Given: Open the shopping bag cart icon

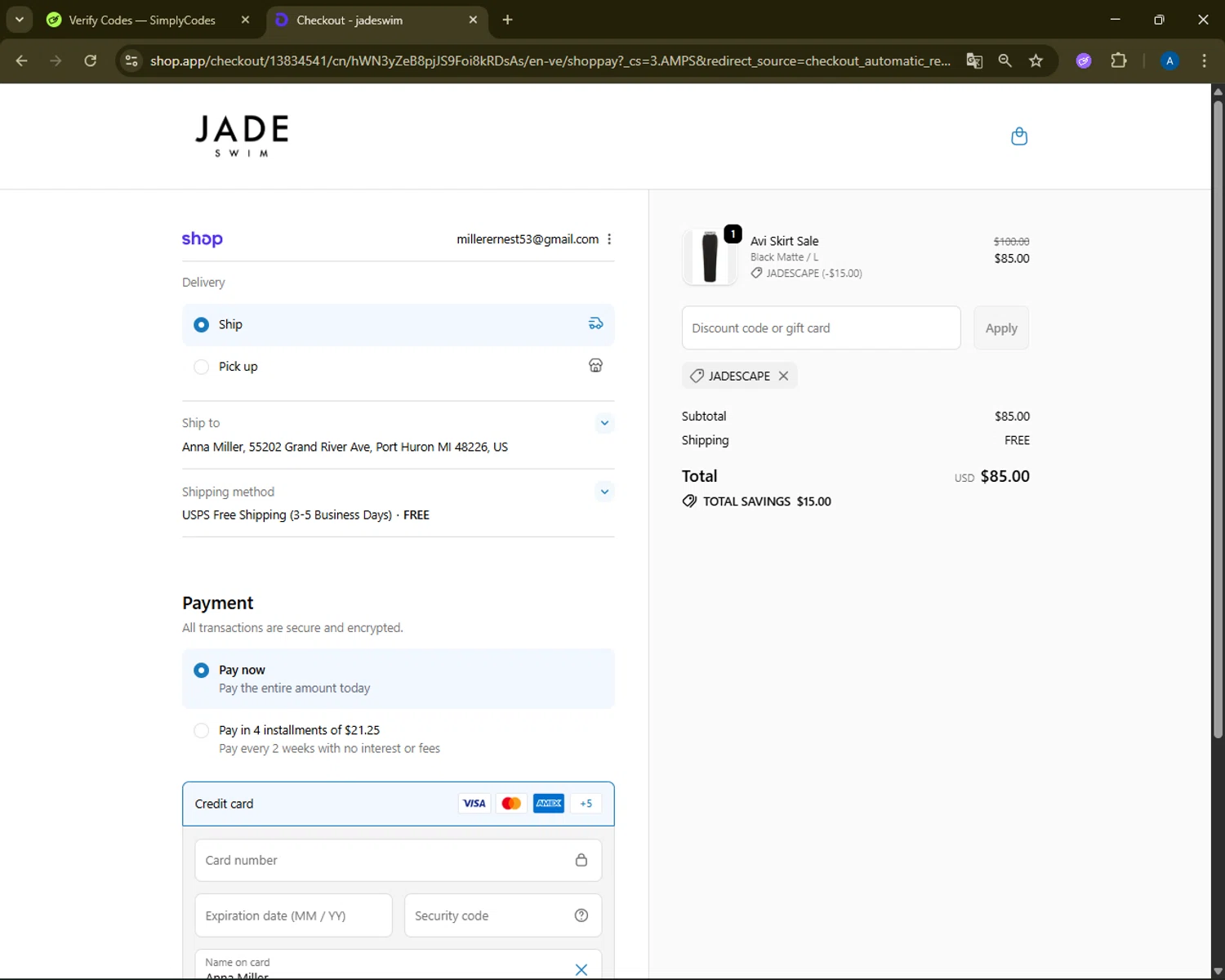Looking at the screenshot, I should click(1018, 136).
